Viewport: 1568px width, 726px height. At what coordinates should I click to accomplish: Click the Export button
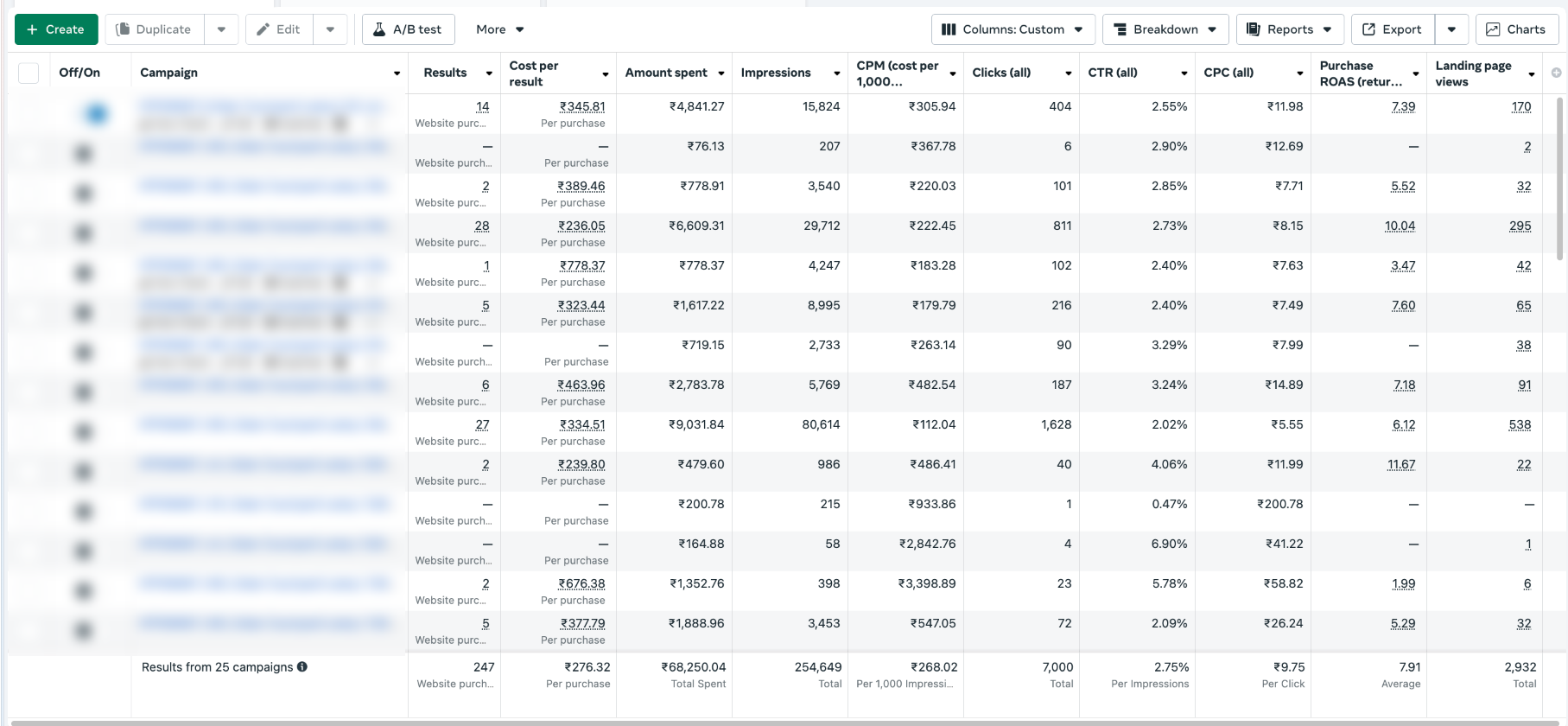point(1392,29)
